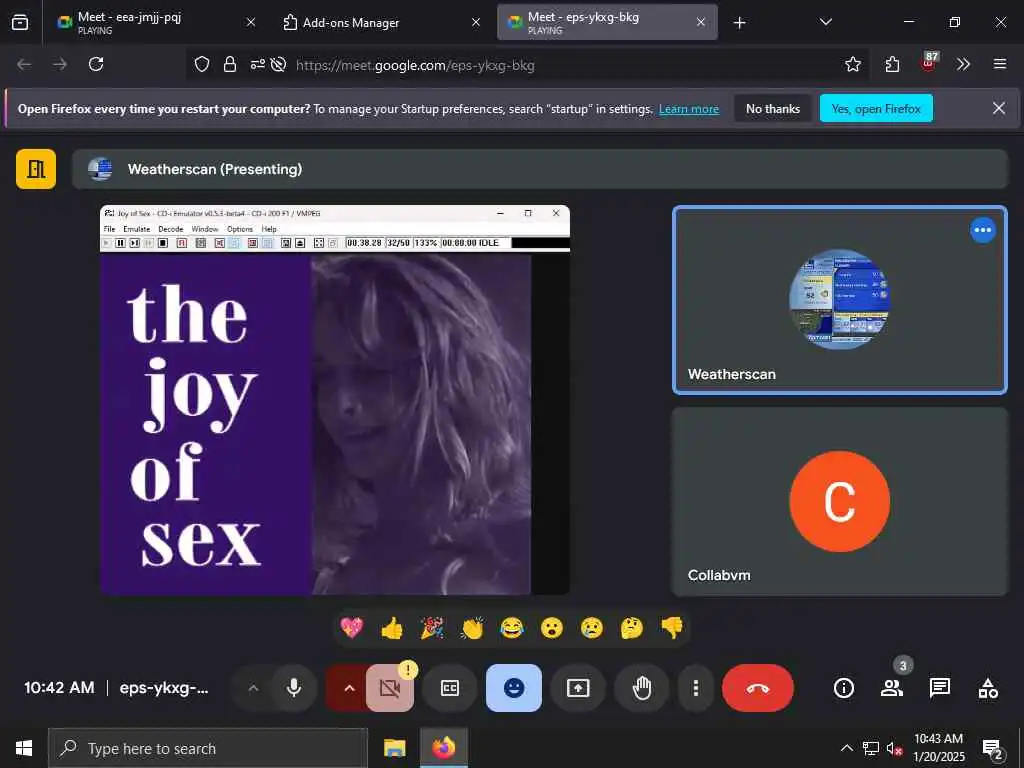
Task: Open the Firefox extensions puzzle icon
Action: [892, 64]
